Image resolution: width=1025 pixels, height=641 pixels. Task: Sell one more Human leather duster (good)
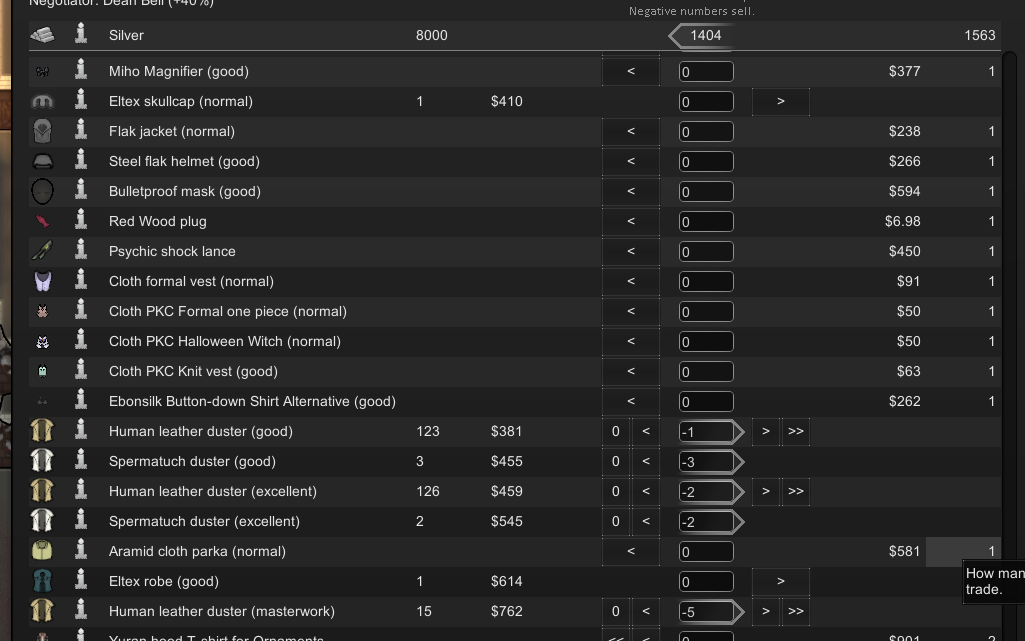(765, 431)
